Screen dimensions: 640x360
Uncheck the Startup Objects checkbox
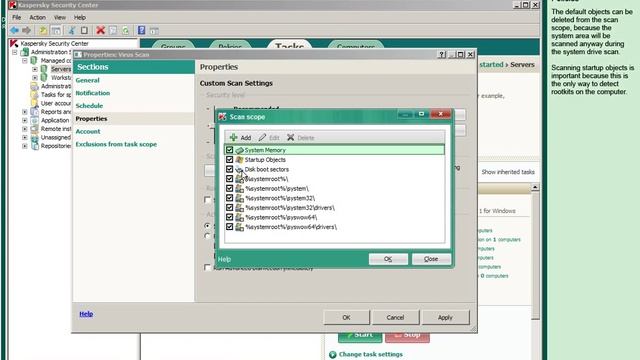(x=229, y=160)
